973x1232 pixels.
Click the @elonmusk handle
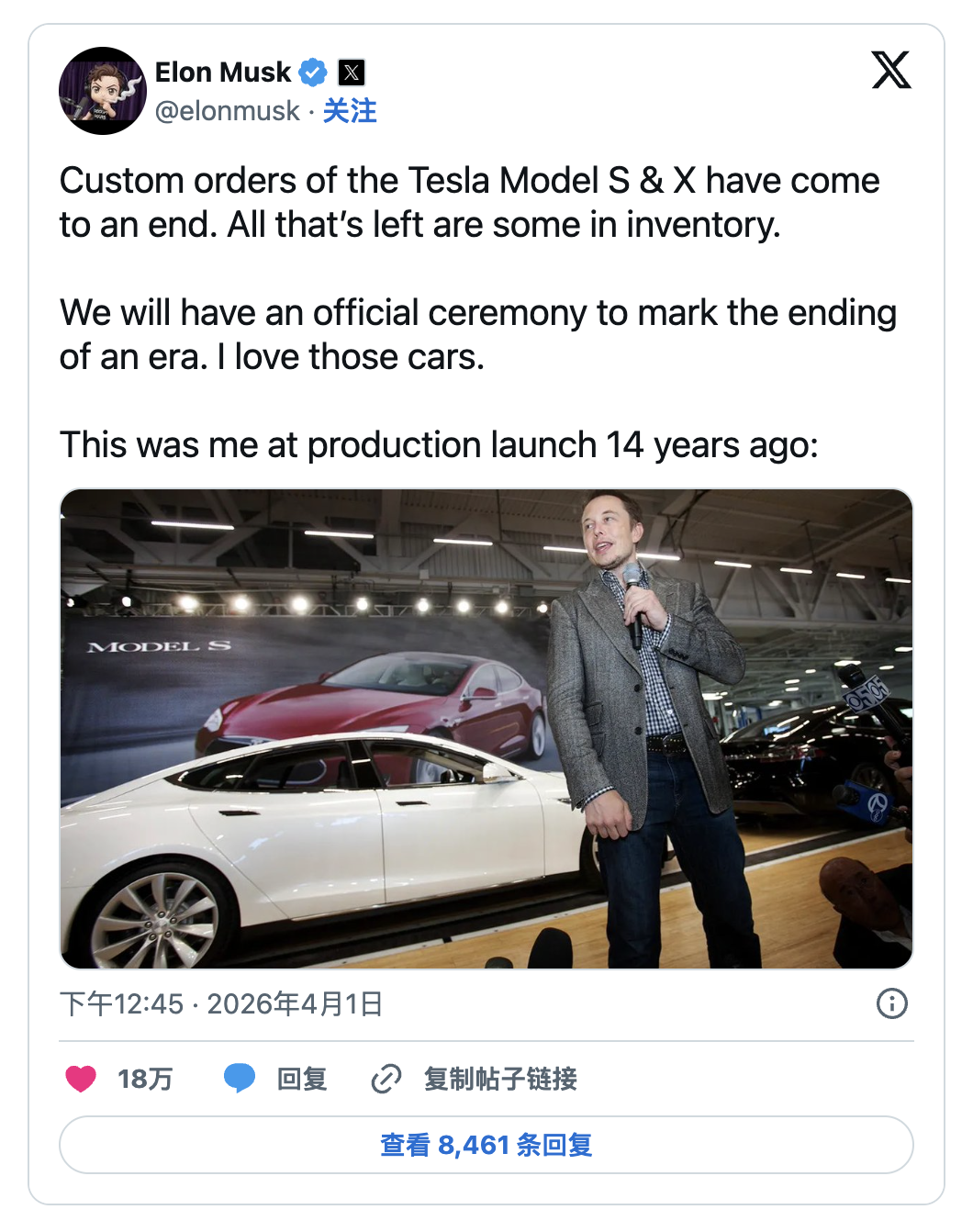[x=227, y=111]
